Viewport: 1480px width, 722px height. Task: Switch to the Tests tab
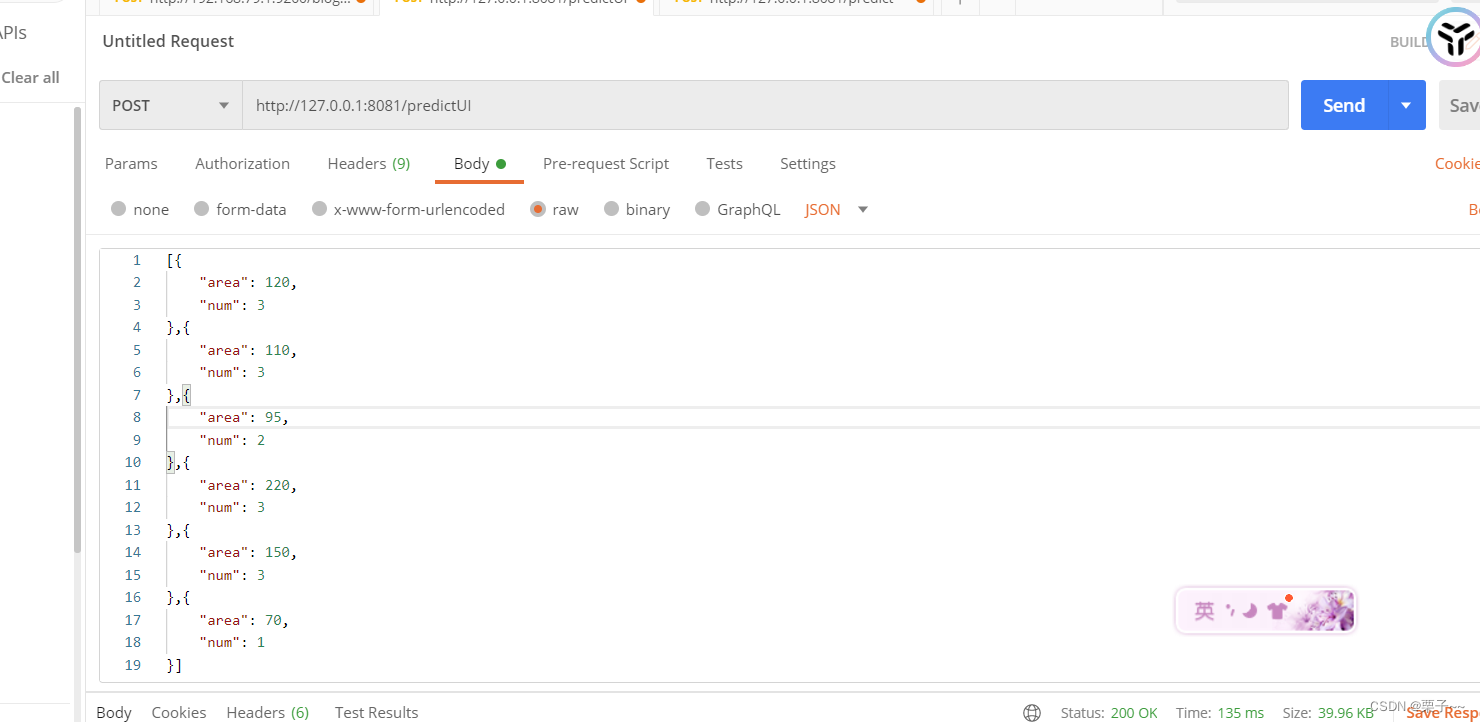724,164
